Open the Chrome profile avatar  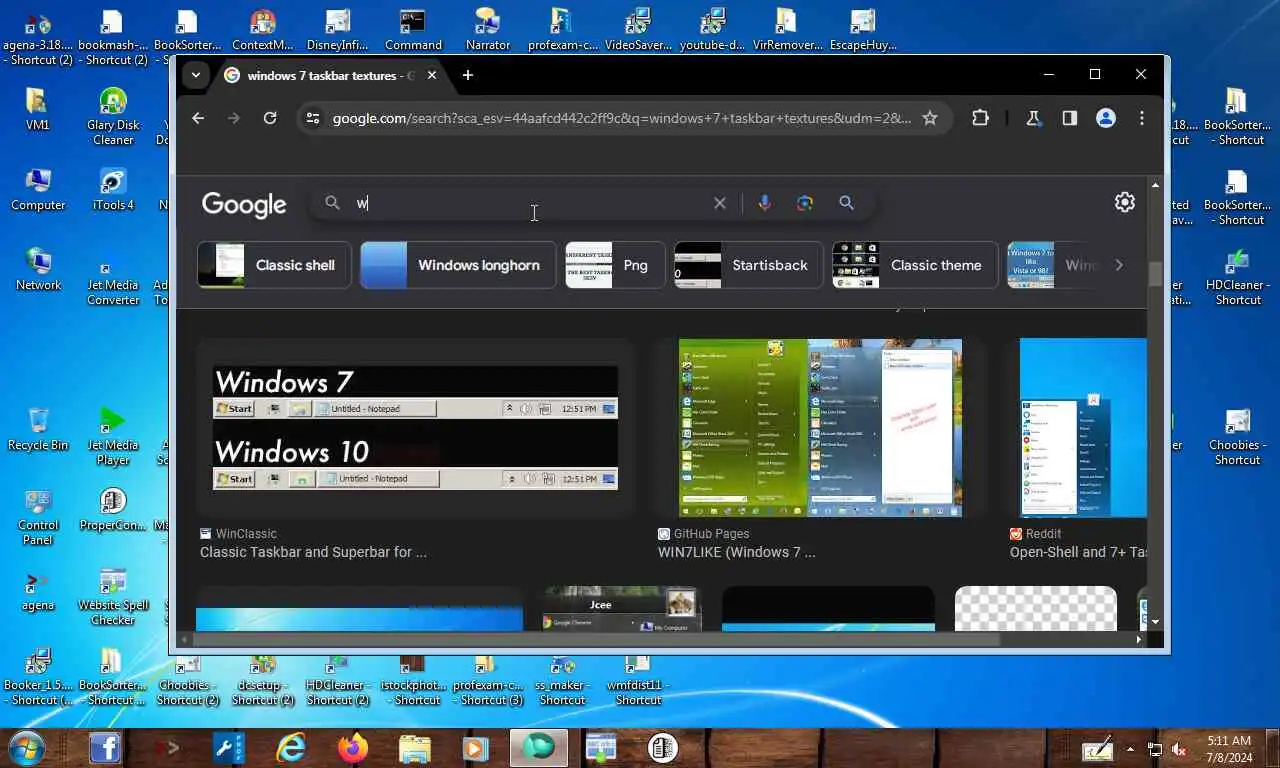1106,118
